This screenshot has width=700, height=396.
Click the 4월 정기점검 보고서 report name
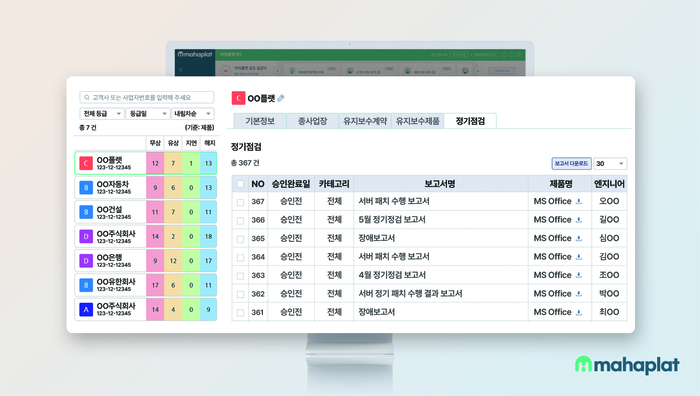(x=392, y=275)
